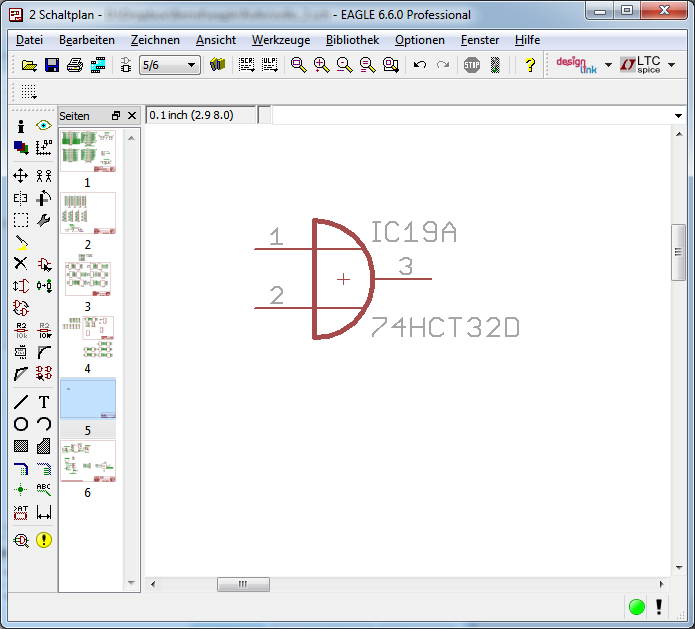695x629 pixels.
Task: Toggle layer display with eye icon
Action: (x=44, y=126)
